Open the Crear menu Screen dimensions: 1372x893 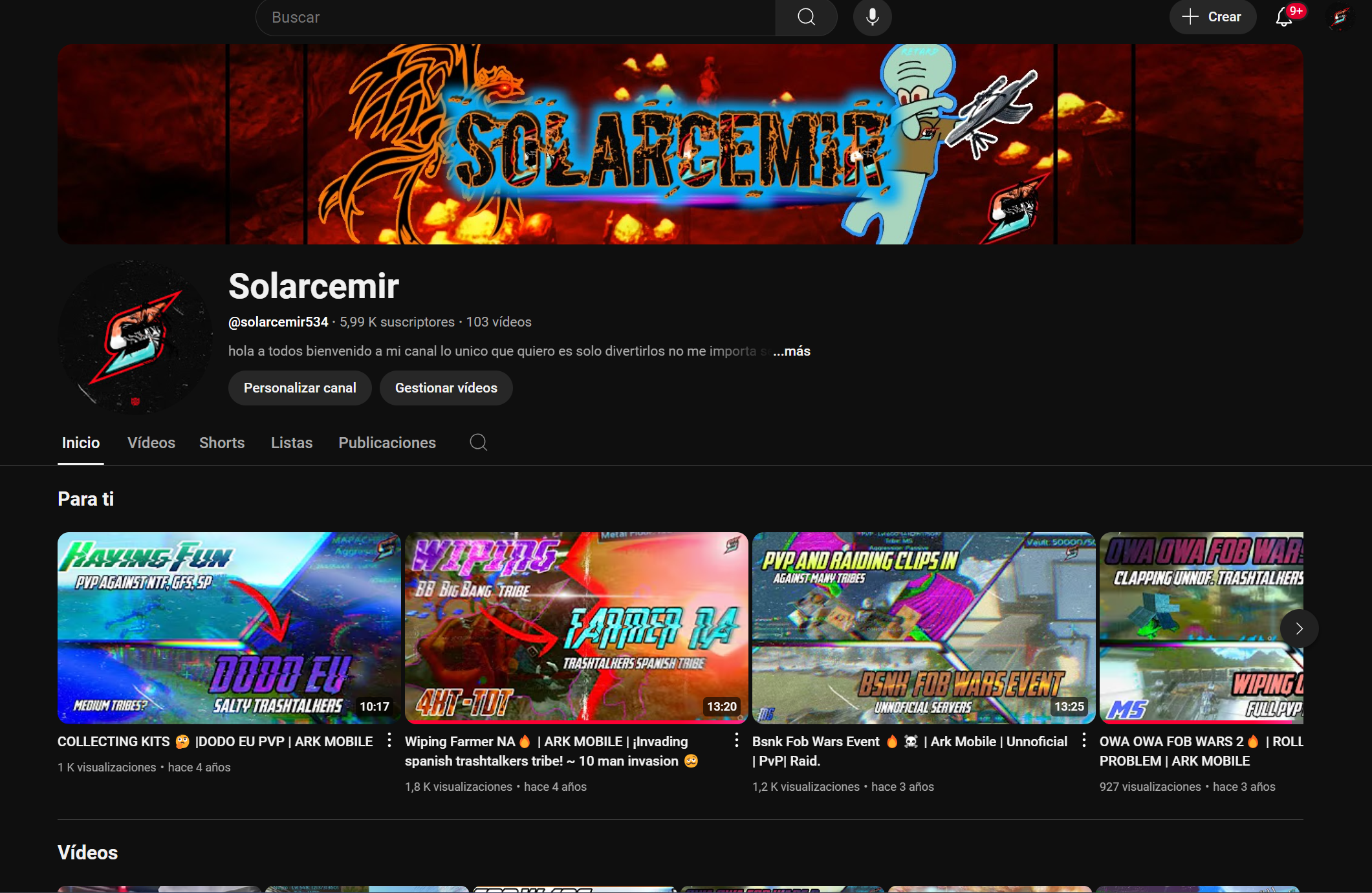pyautogui.click(x=1212, y=17)
